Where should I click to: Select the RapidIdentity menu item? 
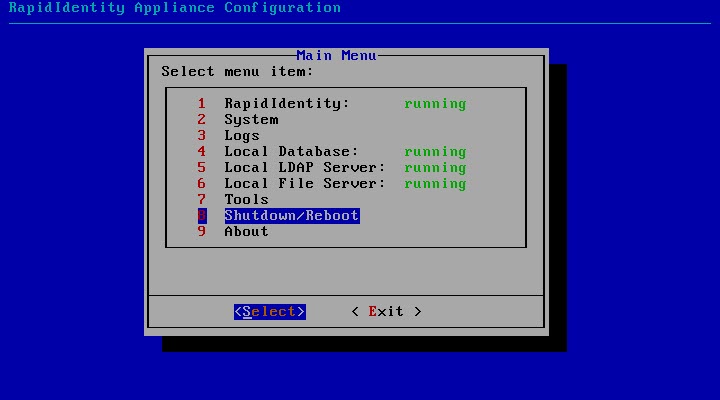click(287, 103)
